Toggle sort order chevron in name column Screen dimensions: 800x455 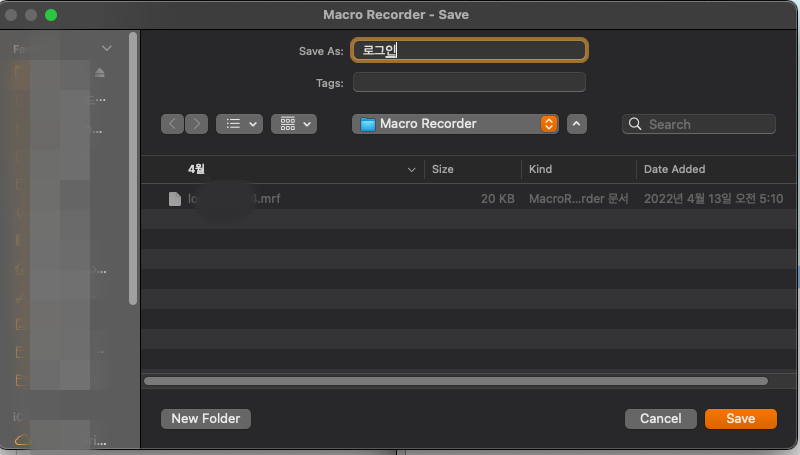point(411,169)
